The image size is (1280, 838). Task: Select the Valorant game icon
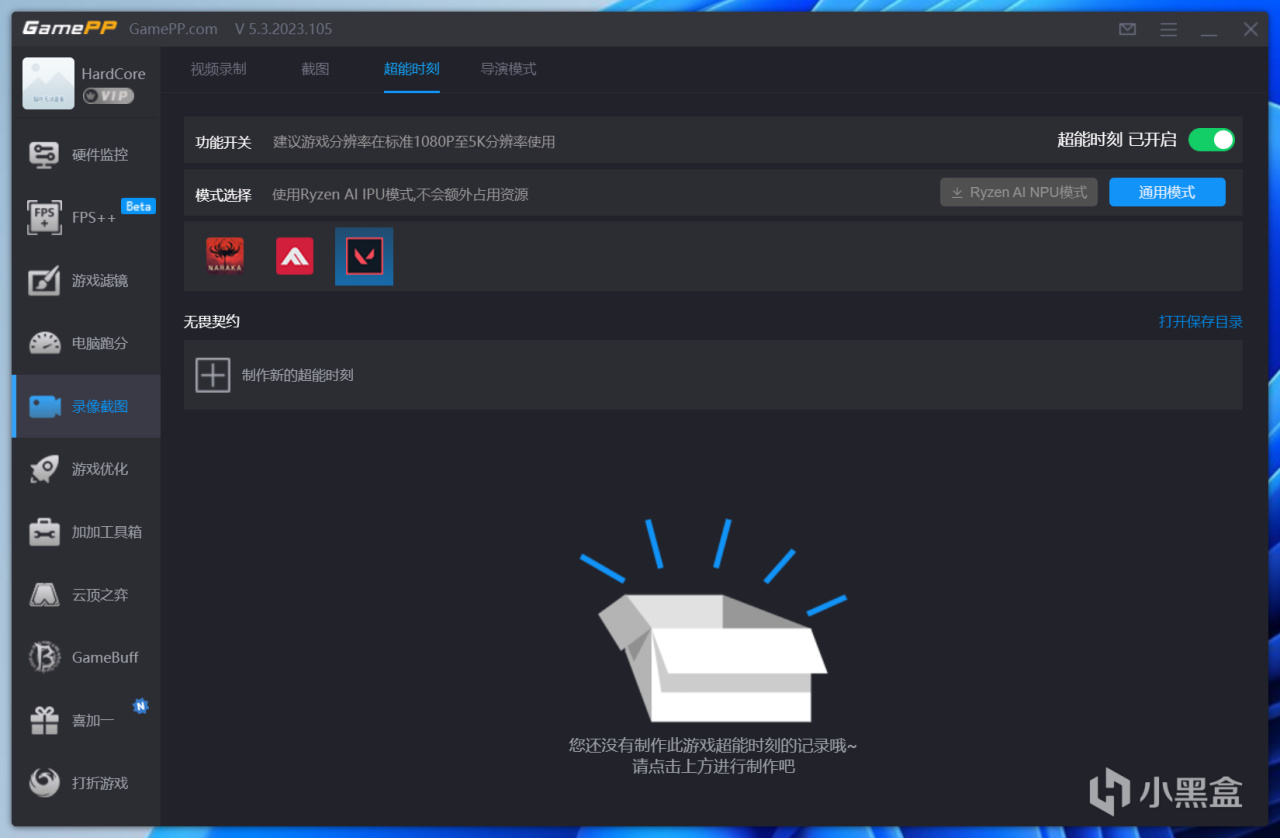(364, 256)
